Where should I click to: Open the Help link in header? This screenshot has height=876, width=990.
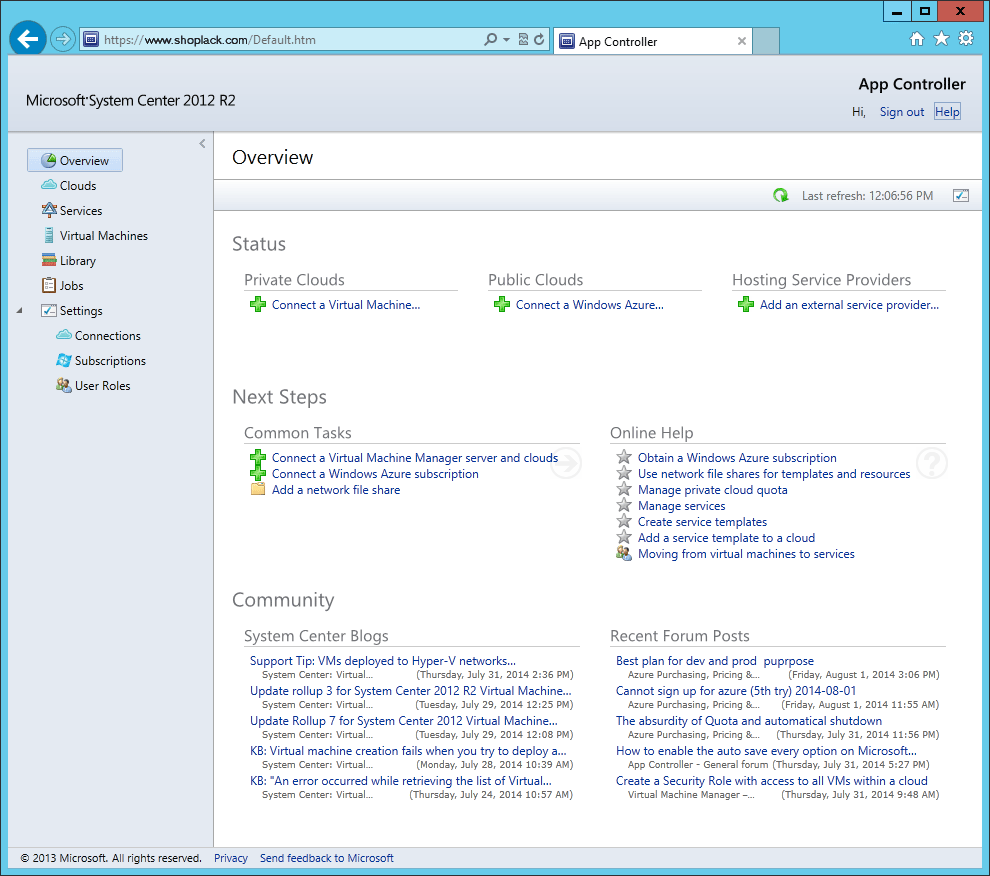[947, 112]
